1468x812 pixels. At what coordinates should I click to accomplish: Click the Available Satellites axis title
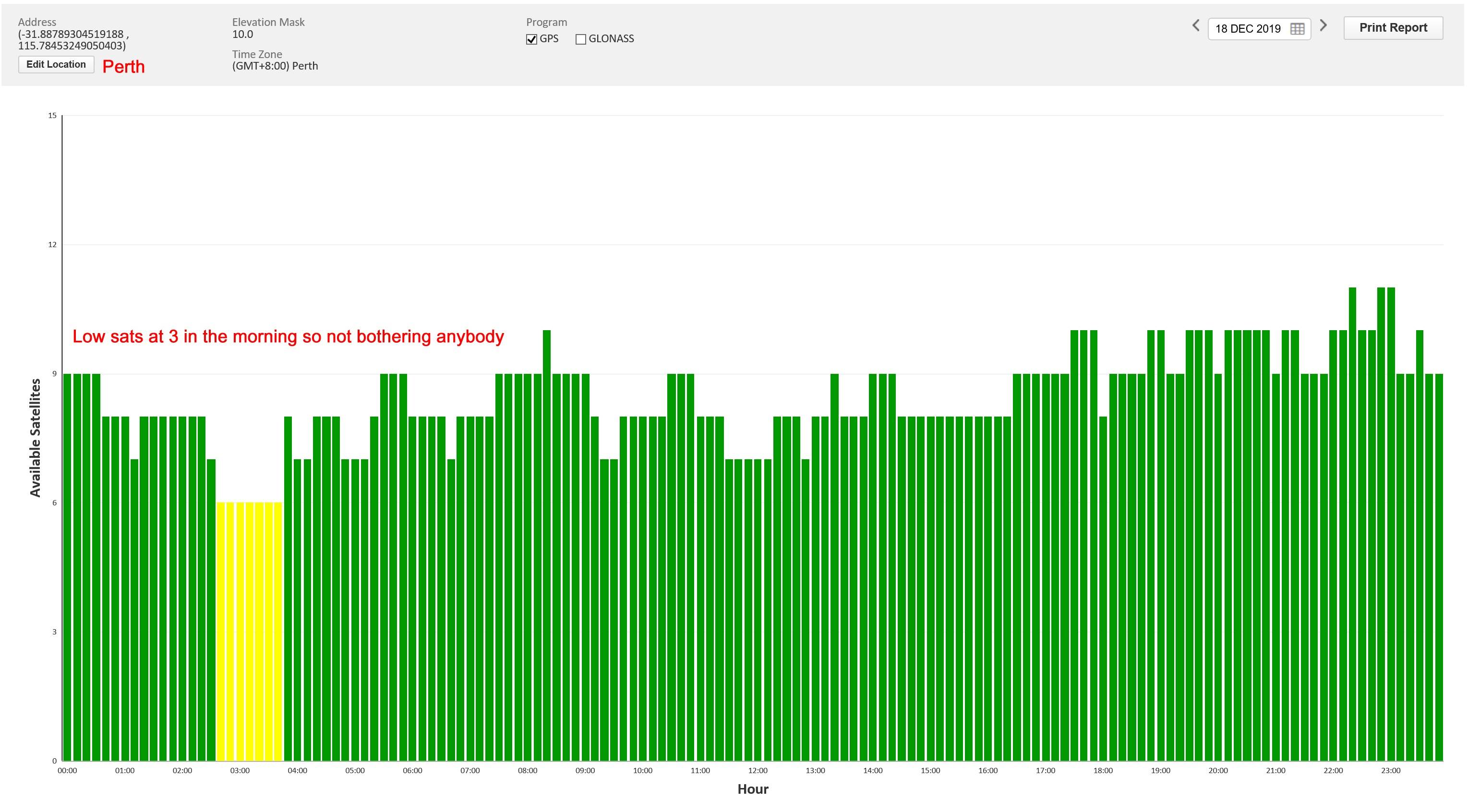click(36, 438)
